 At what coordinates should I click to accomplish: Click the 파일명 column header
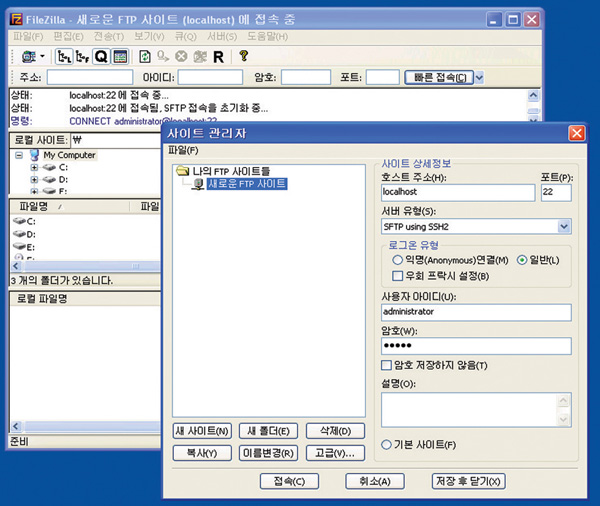click(69, 207)
